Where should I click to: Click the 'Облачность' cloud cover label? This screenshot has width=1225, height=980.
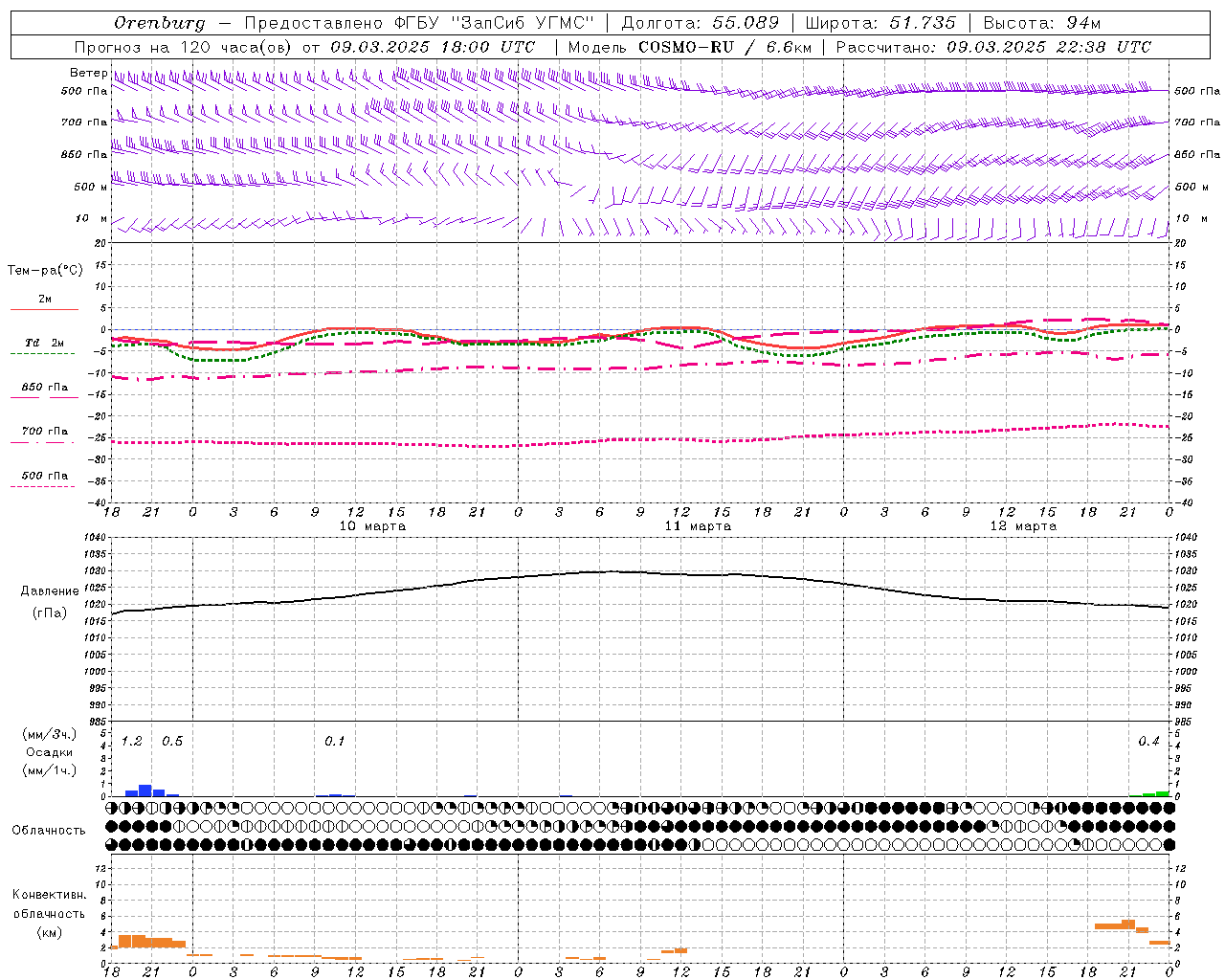[x=49, y=831]
